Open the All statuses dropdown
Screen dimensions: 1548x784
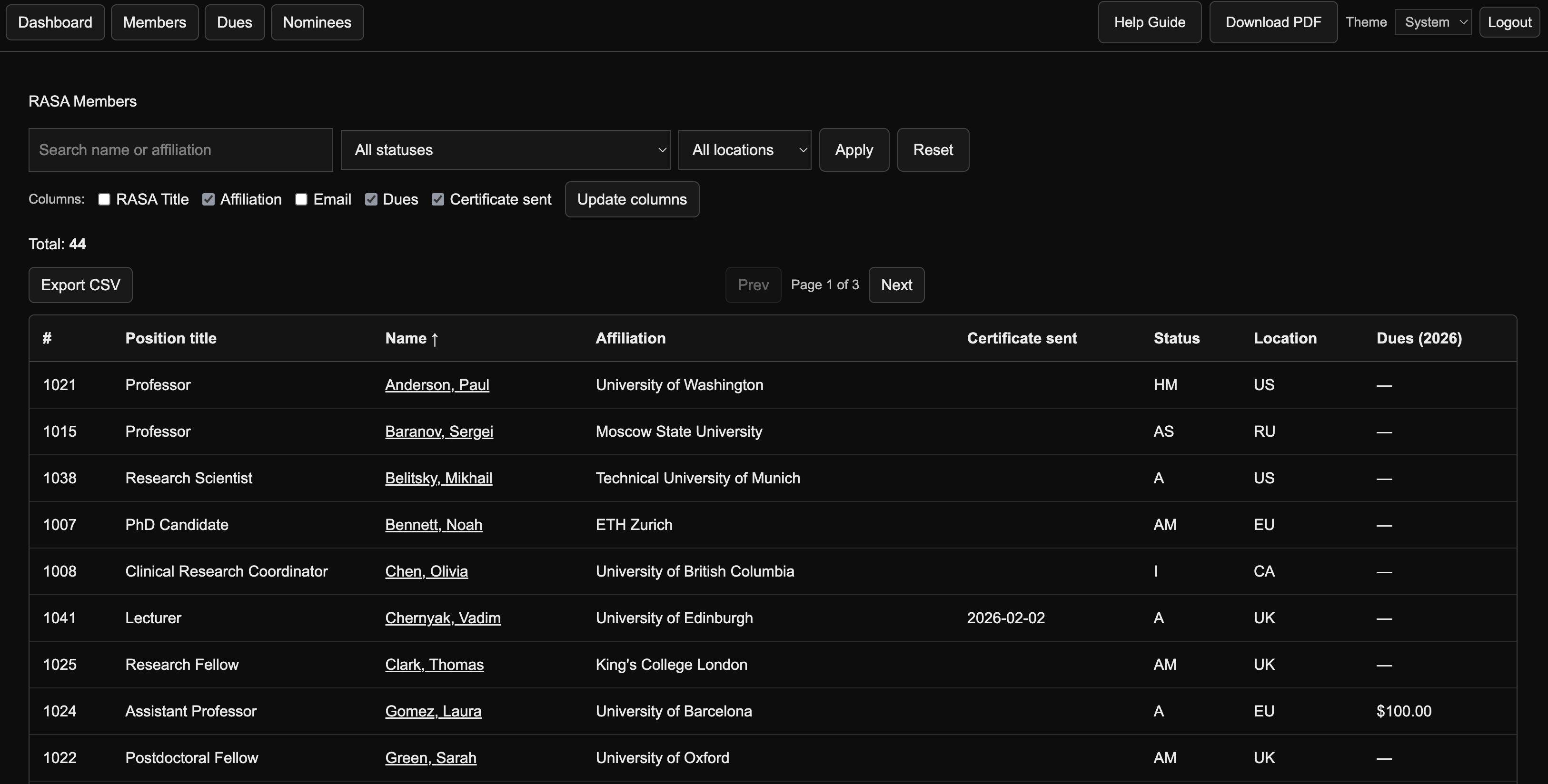pyautogui.click(x=505, y=149)
